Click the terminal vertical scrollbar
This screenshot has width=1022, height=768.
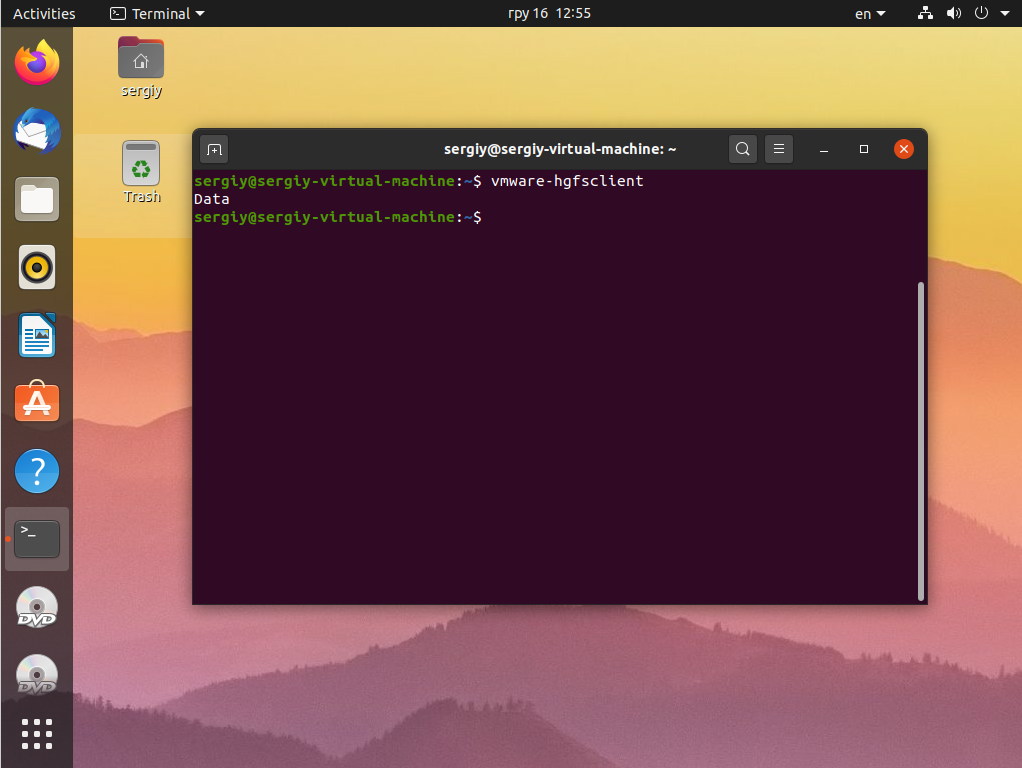pyautogui.click(x=920, y=441)
